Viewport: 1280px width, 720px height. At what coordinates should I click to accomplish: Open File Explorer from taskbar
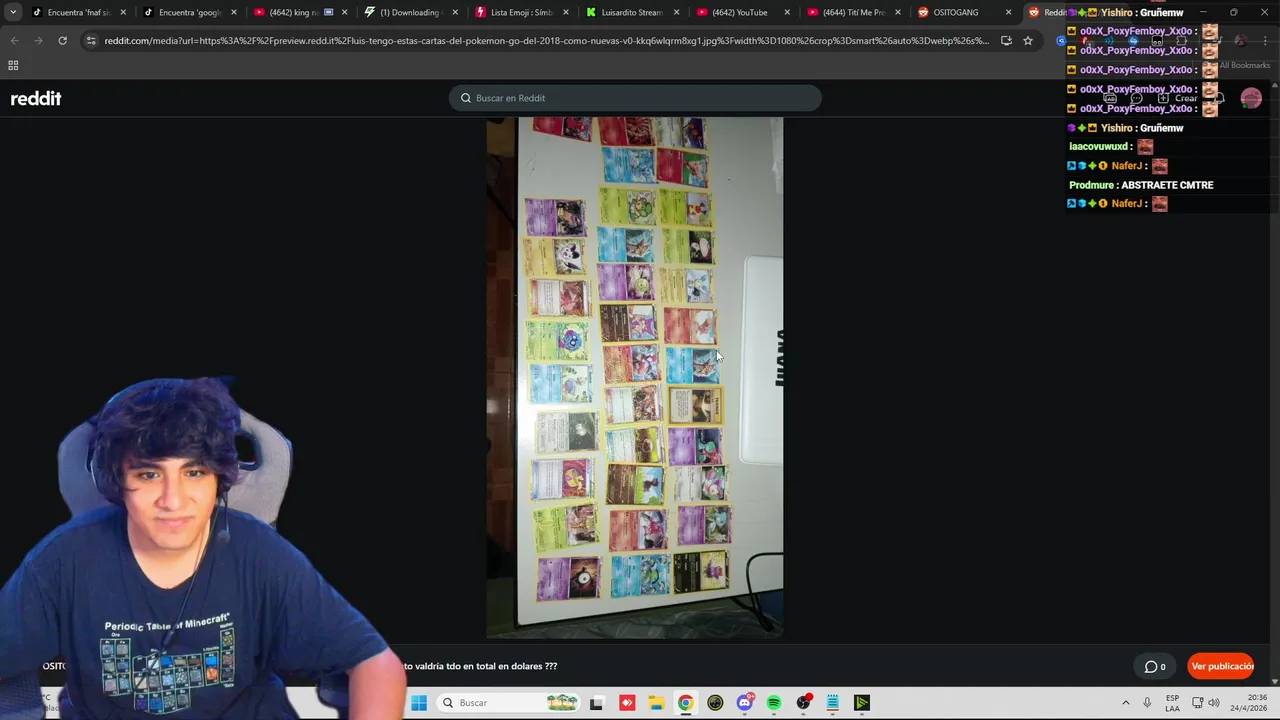(x=656, y=703)
